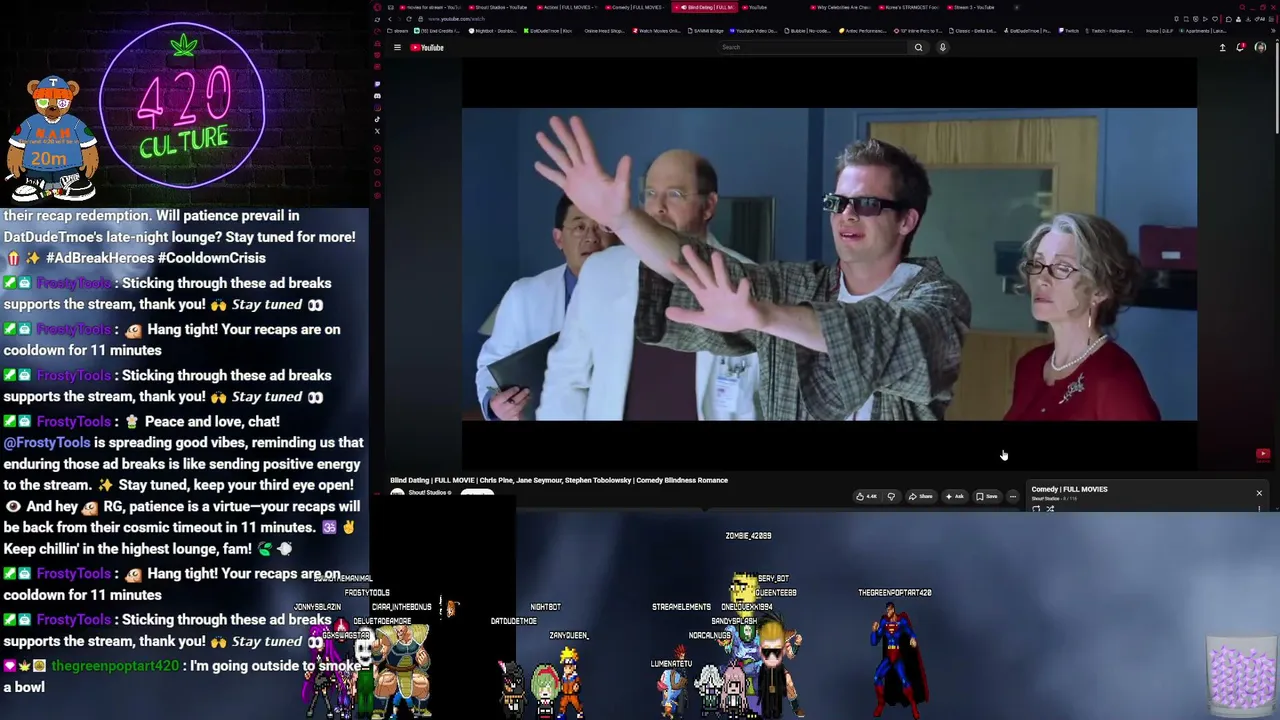Go to the YouTube home logo
Viewport: 1280px width, 720px height.
click(x=427, y=47)
